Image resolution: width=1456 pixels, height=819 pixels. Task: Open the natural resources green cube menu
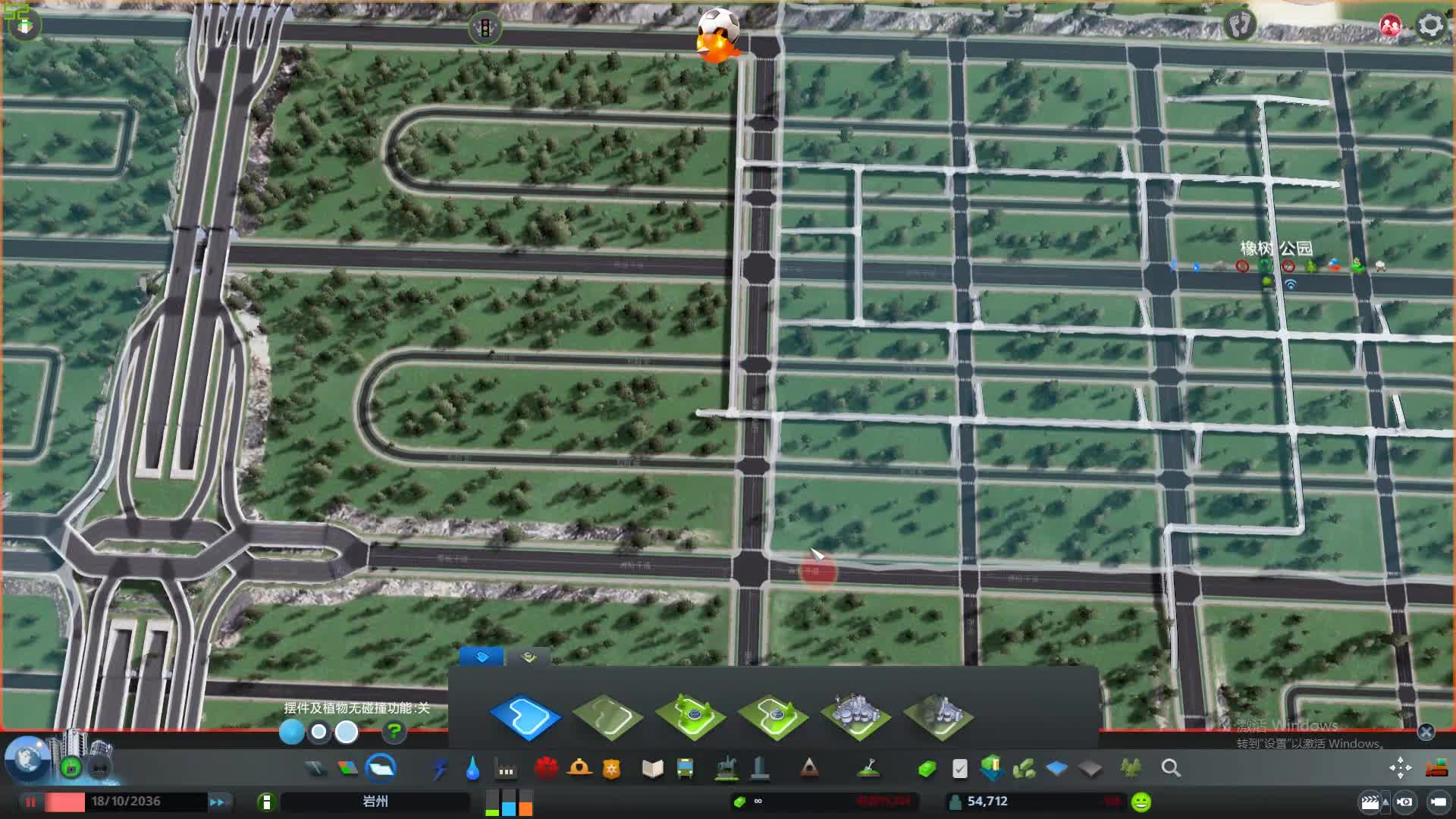point(992,768)
